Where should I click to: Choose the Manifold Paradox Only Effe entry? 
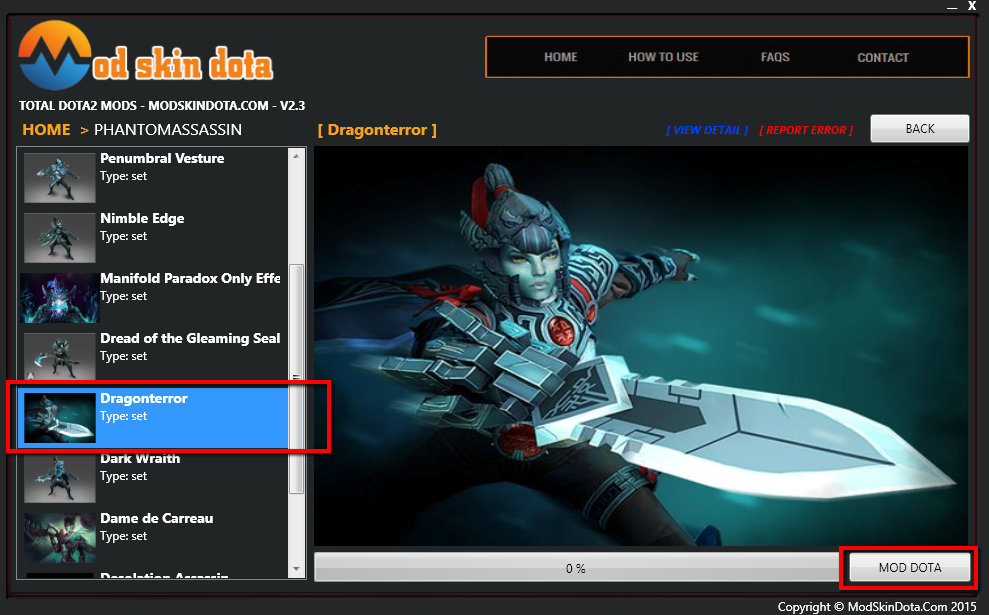pyautogui.click(x=190, y=278)
